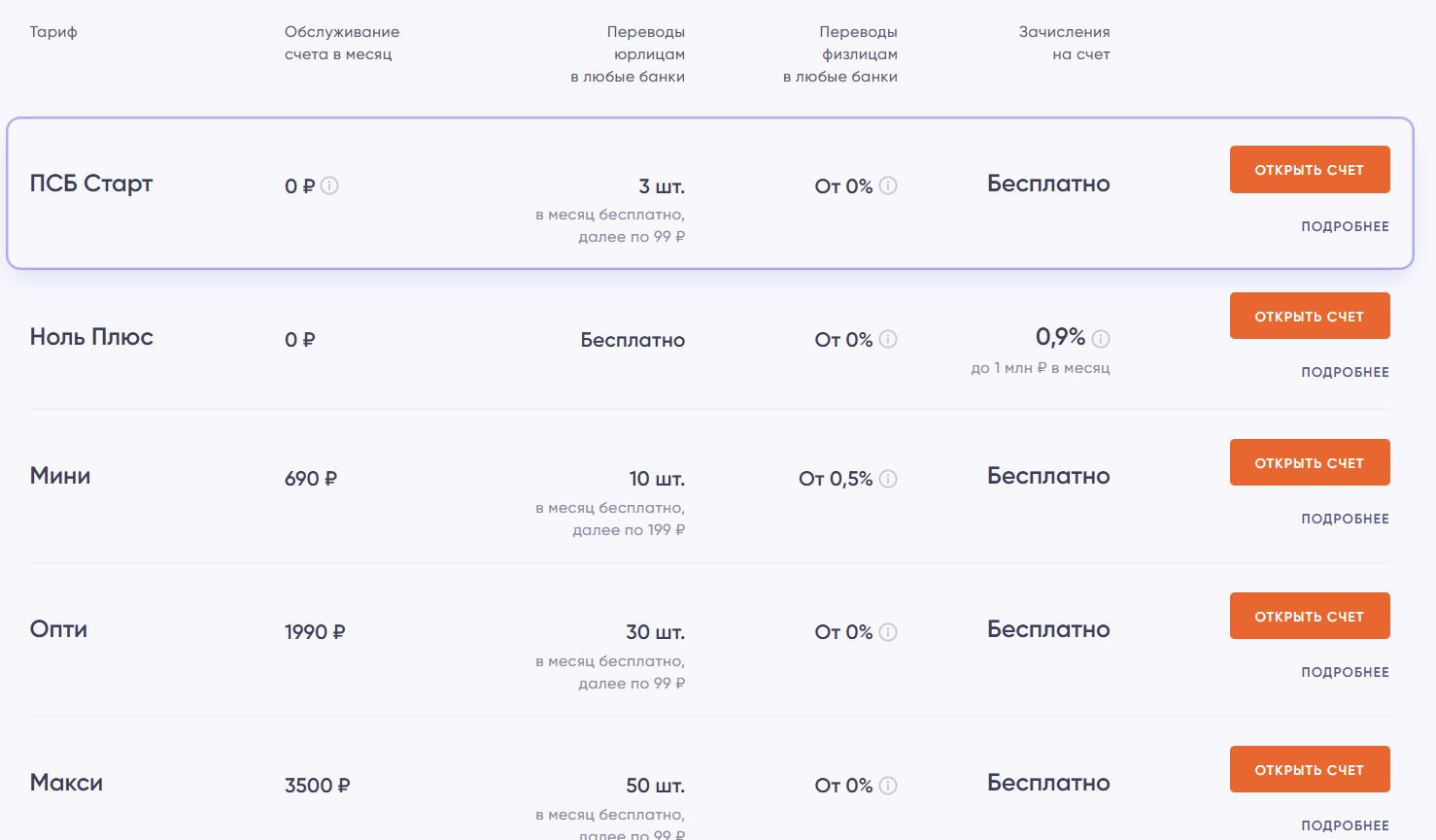
Task: Click the Опти tariff name
Action: 58,629
